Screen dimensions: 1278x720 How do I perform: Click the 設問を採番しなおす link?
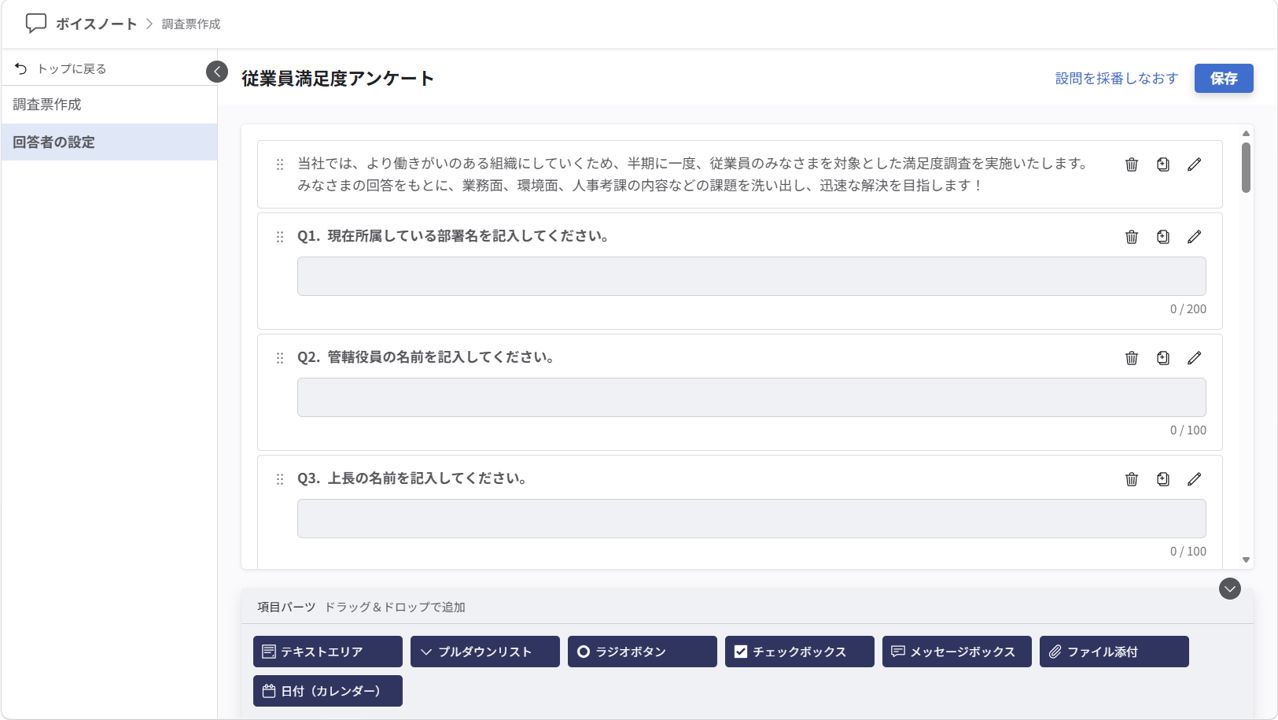point(1117,78)
